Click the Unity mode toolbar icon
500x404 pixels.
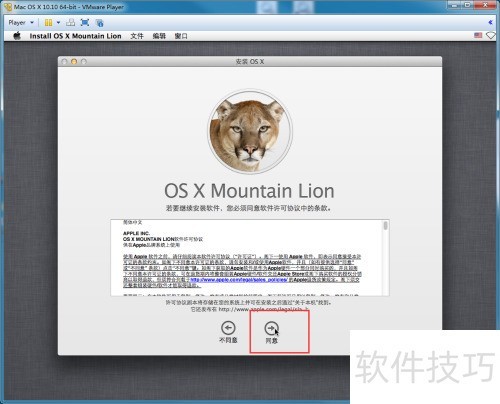point(99,23)
